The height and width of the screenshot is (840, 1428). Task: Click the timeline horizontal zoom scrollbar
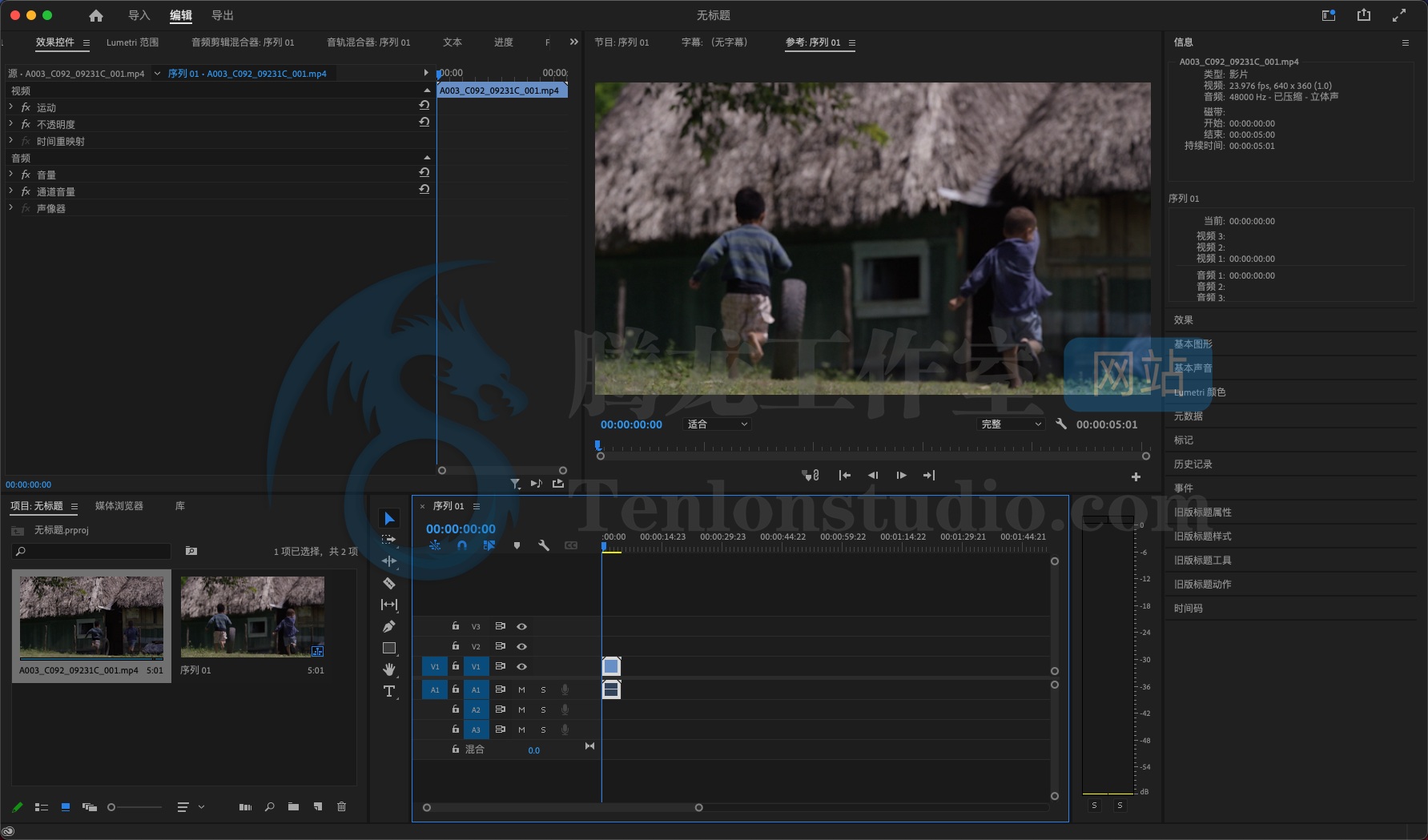pyautogui.click(x=562, y=808)
